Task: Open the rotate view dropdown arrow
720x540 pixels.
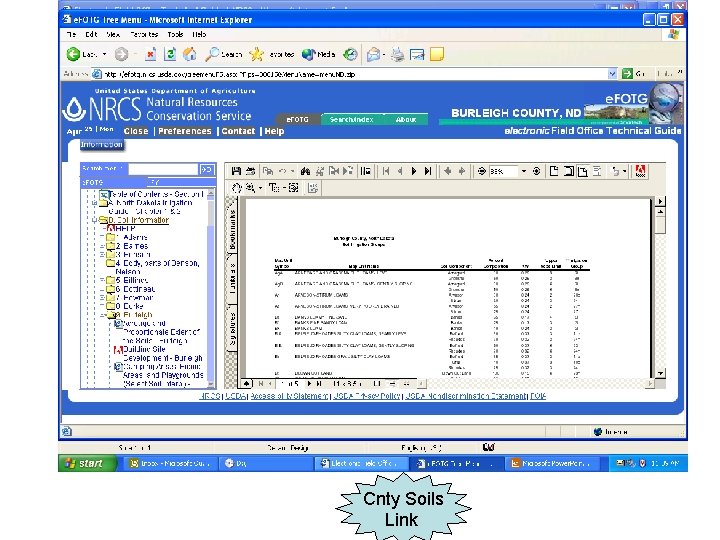Action: pos(624,172)
